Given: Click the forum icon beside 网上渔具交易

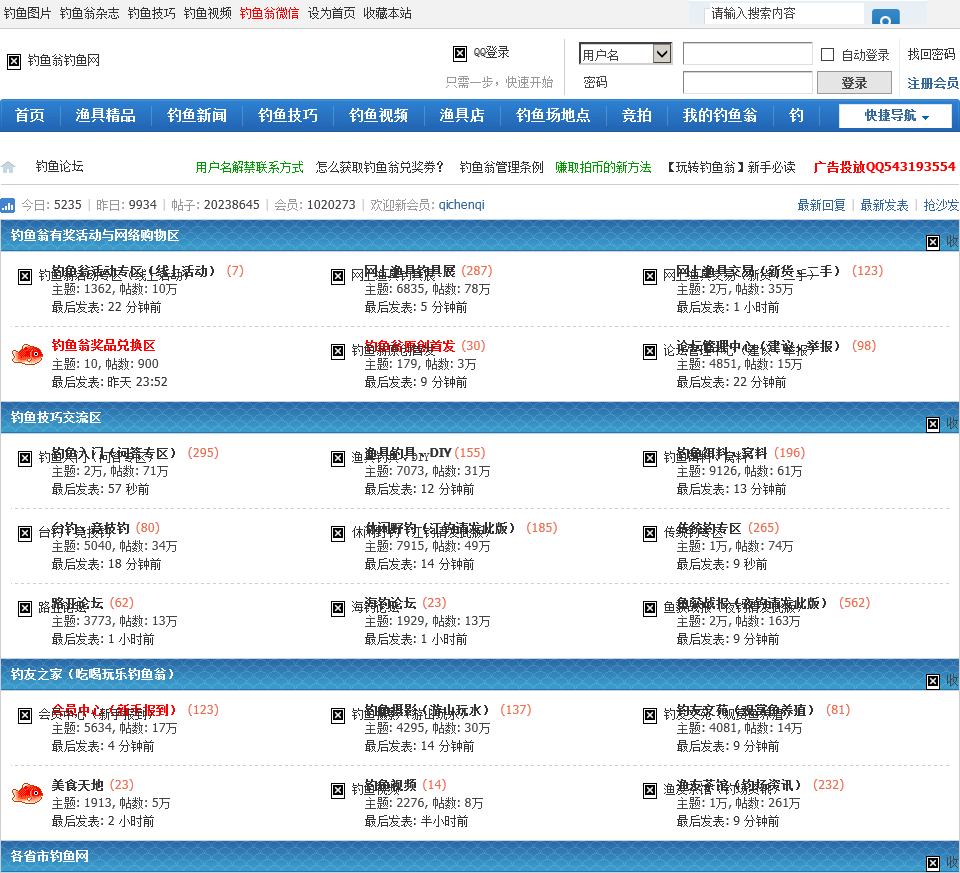Looking at the screenshot, I should pos(650,277).
